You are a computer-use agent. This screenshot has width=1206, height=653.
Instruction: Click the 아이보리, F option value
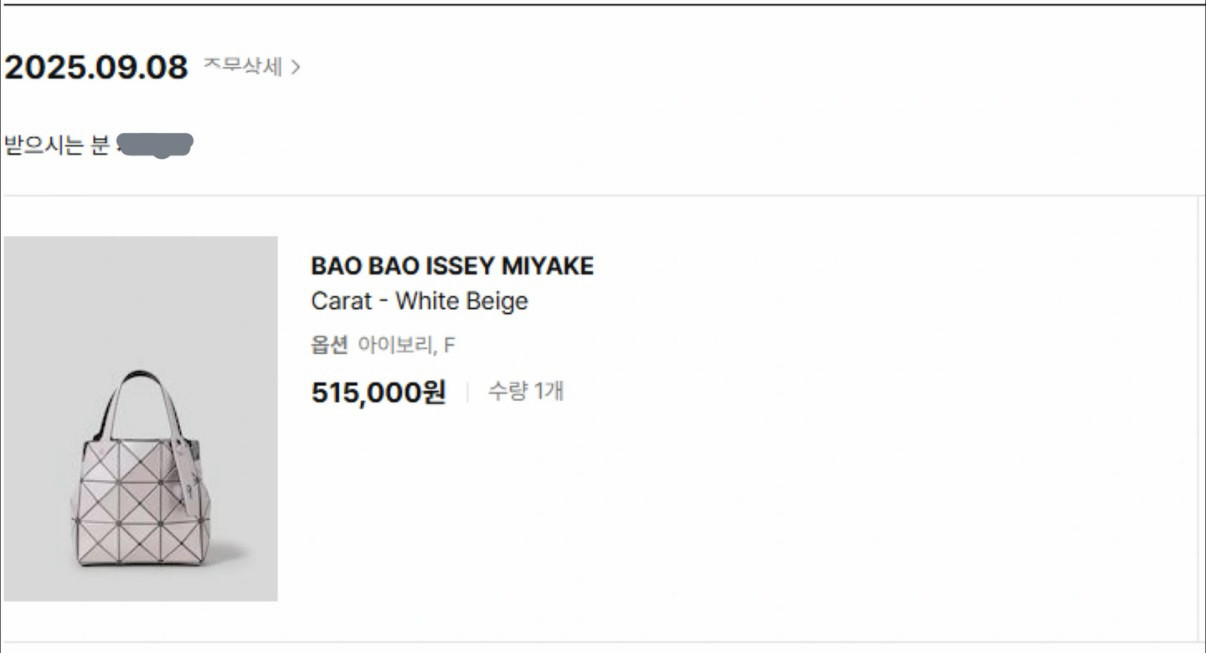point(407,346)
